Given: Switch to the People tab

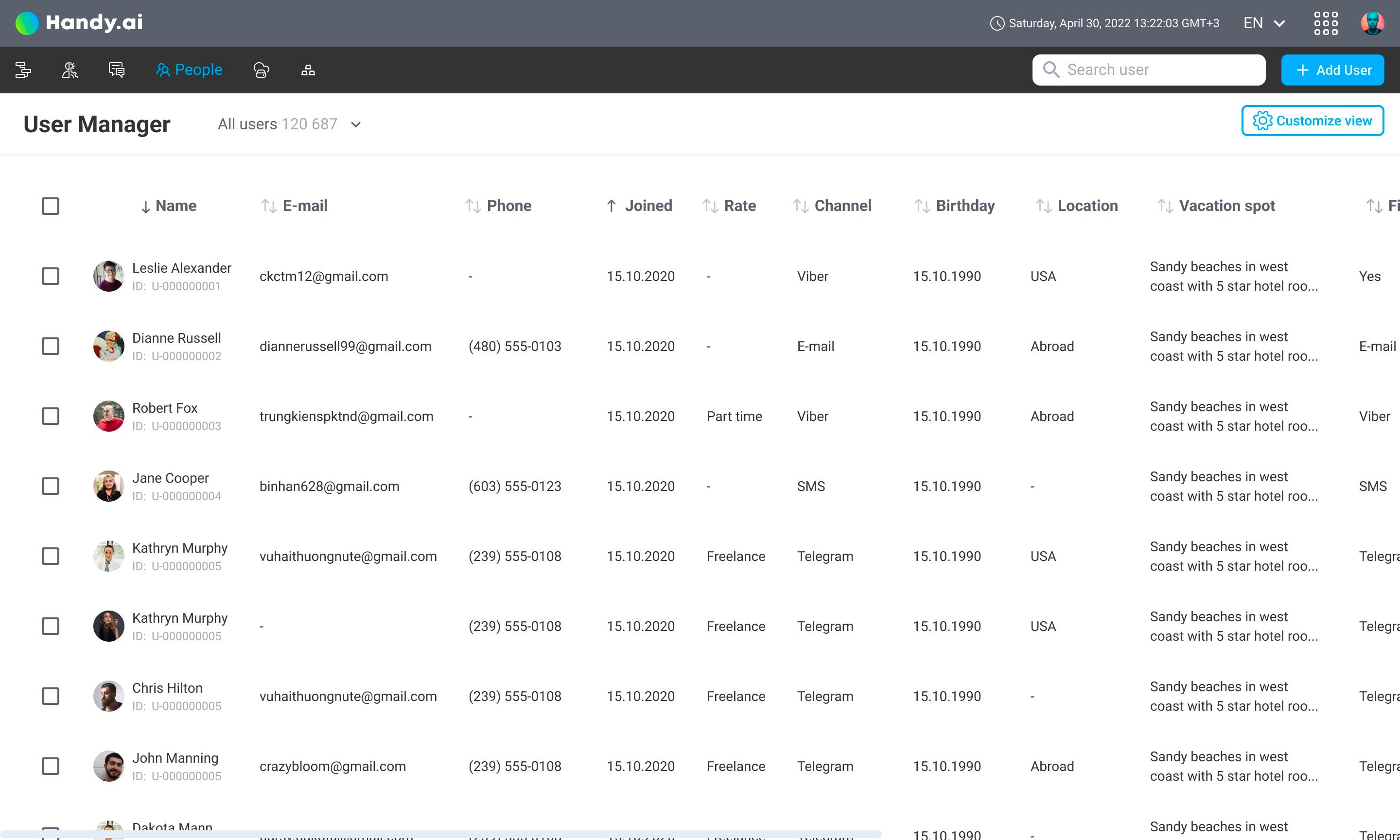Looking at the screenshot, I should click(189, 70).
